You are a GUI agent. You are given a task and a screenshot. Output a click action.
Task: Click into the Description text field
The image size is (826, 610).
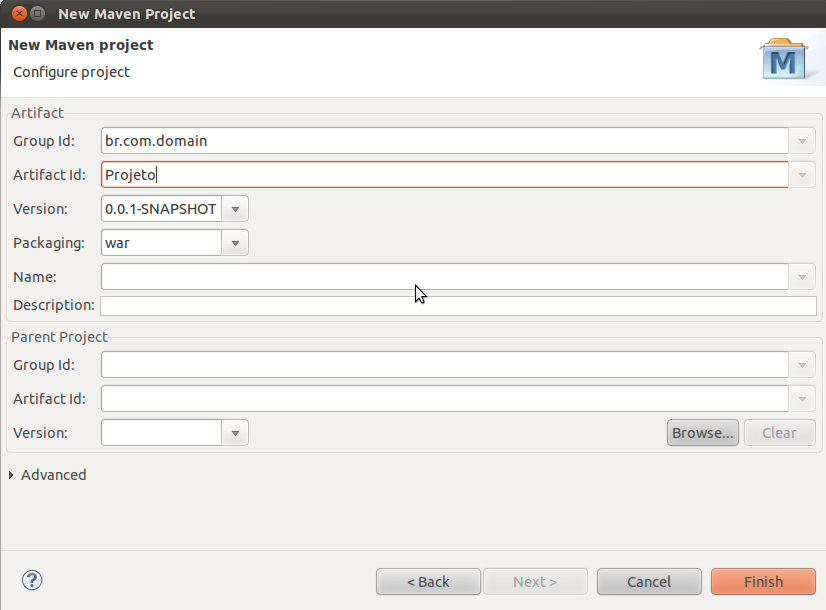(458, 306)
